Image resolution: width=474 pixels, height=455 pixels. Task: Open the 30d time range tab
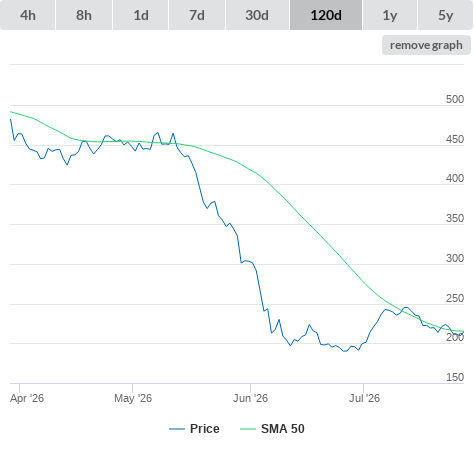(x=257, y=15)
